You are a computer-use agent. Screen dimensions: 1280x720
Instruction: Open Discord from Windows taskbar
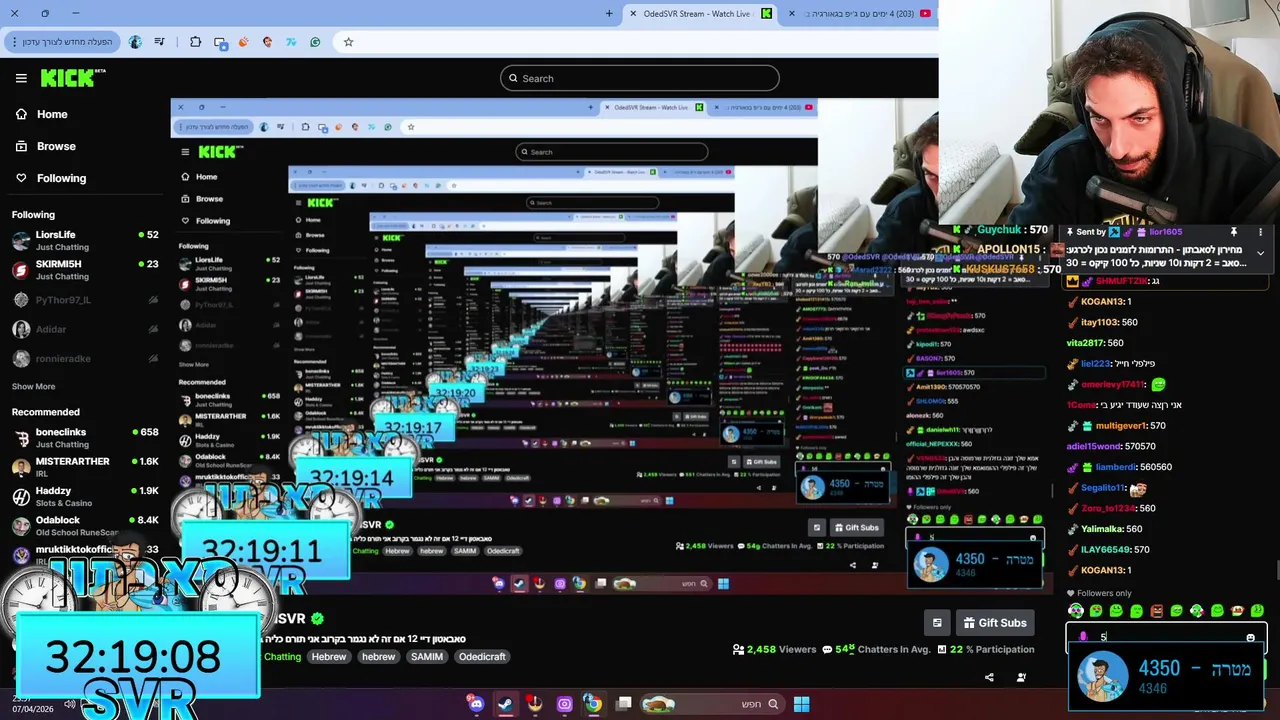(x=476, y=704)
